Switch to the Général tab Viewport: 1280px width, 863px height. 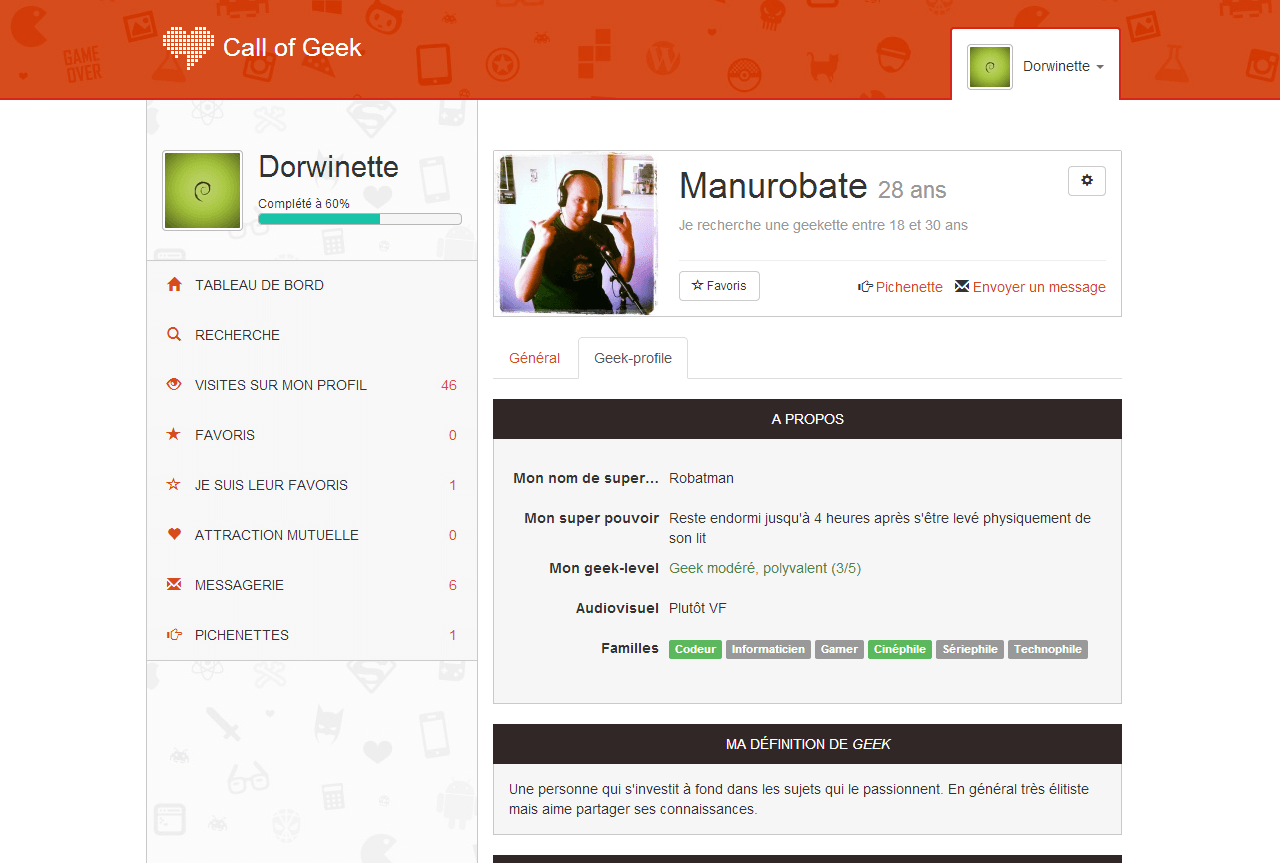[x=534, y=358]
